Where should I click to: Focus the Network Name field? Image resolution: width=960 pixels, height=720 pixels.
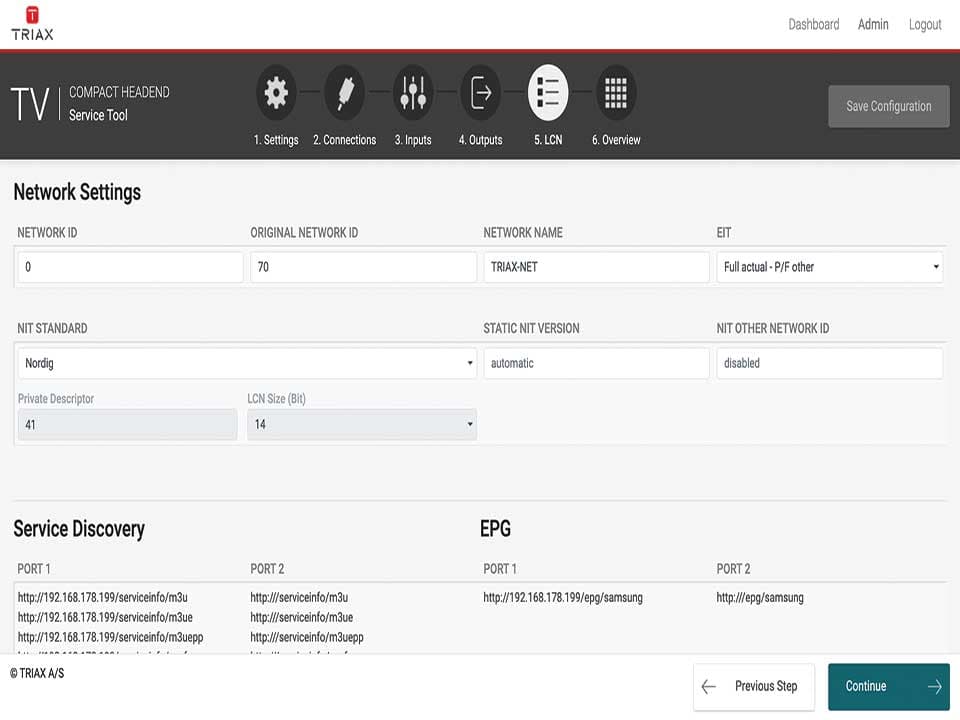pos(596,267)
